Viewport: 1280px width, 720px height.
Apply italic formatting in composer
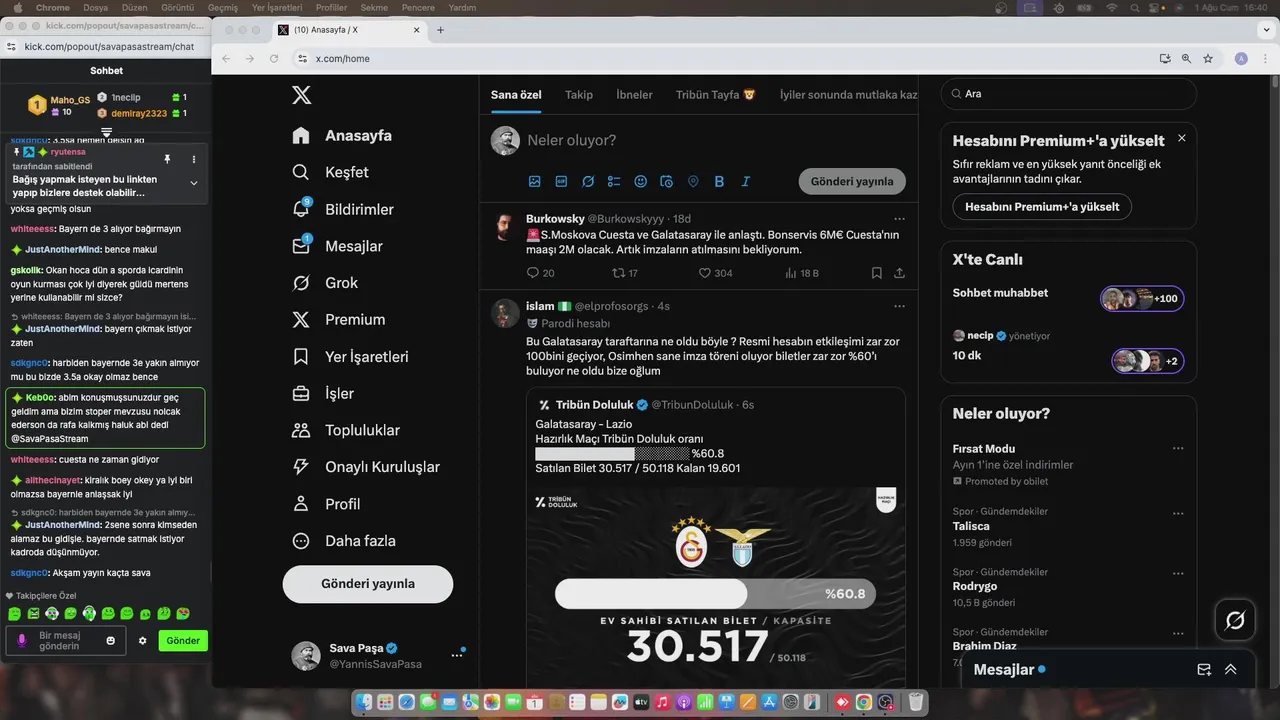pos(745,181)
